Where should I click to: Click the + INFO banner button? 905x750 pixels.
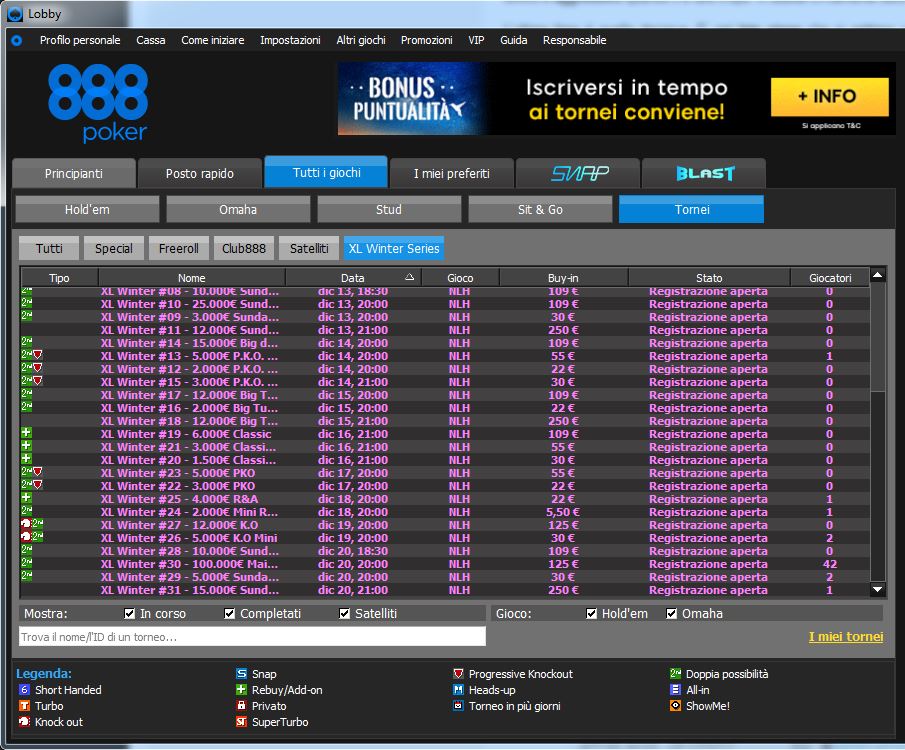(x=829, y=96)
